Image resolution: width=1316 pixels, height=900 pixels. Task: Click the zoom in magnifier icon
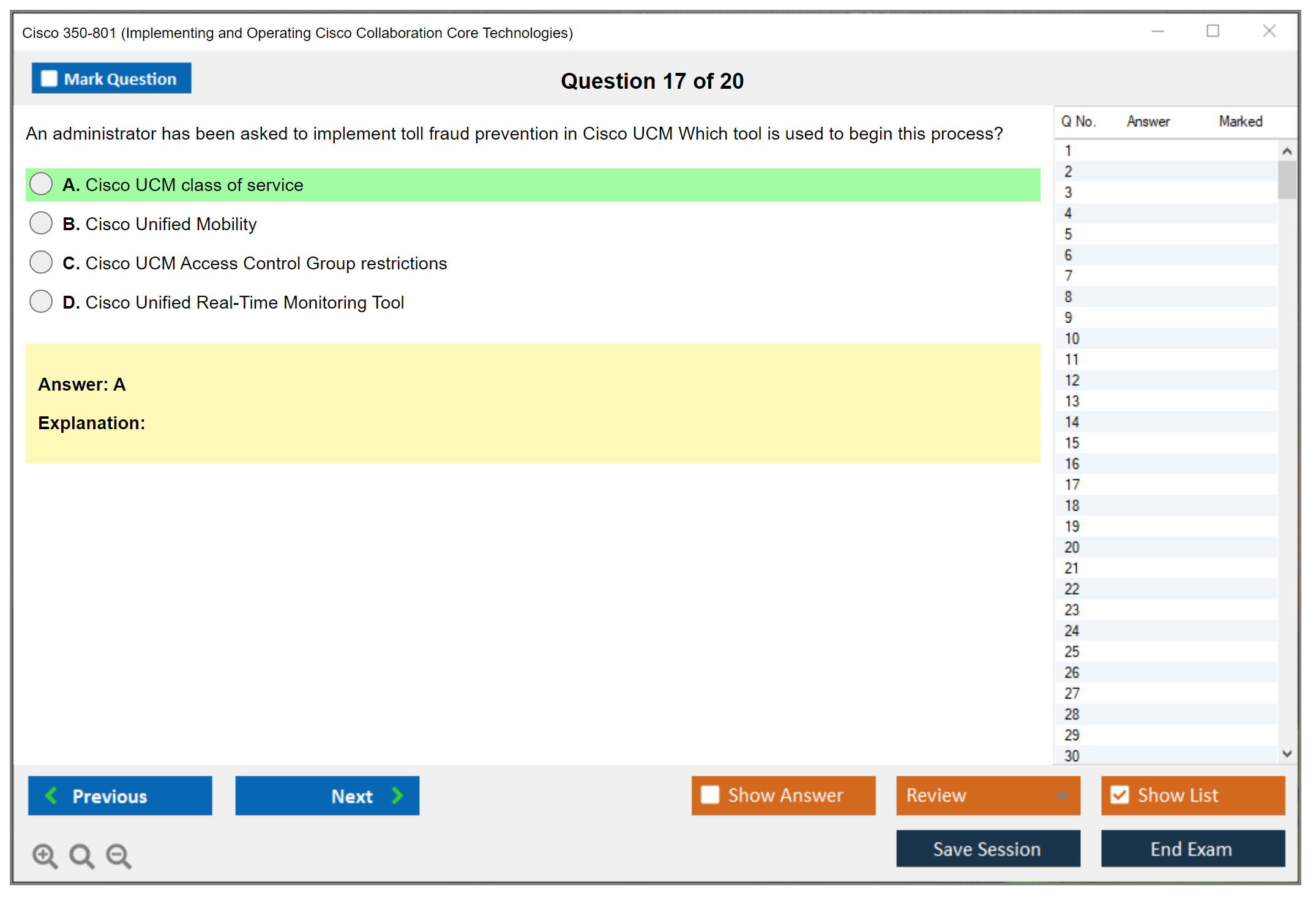45,855
